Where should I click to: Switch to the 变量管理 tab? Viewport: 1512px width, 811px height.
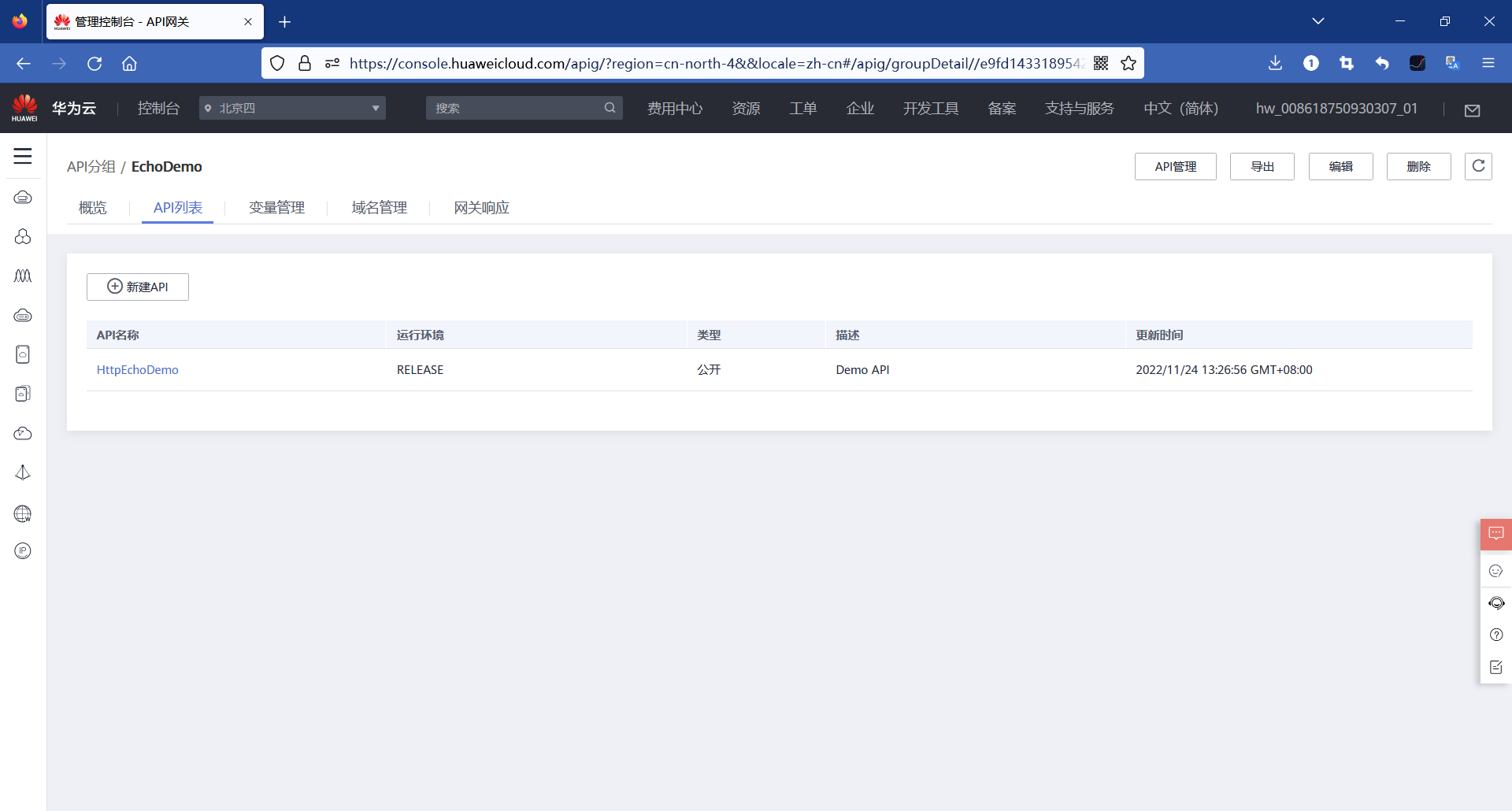click(x=277, y=207)
